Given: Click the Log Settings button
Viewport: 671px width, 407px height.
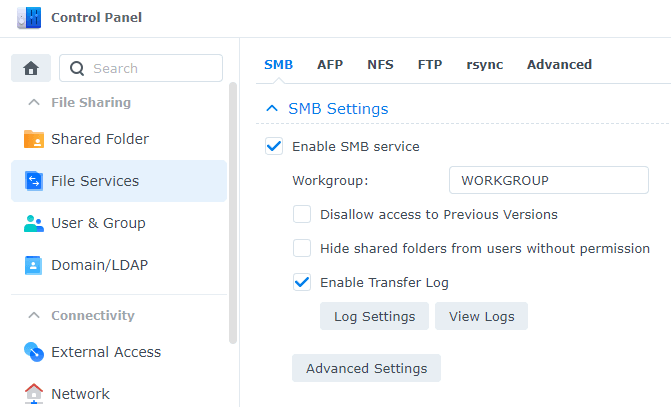Looking at the screenshot, I should pos(374,316).
